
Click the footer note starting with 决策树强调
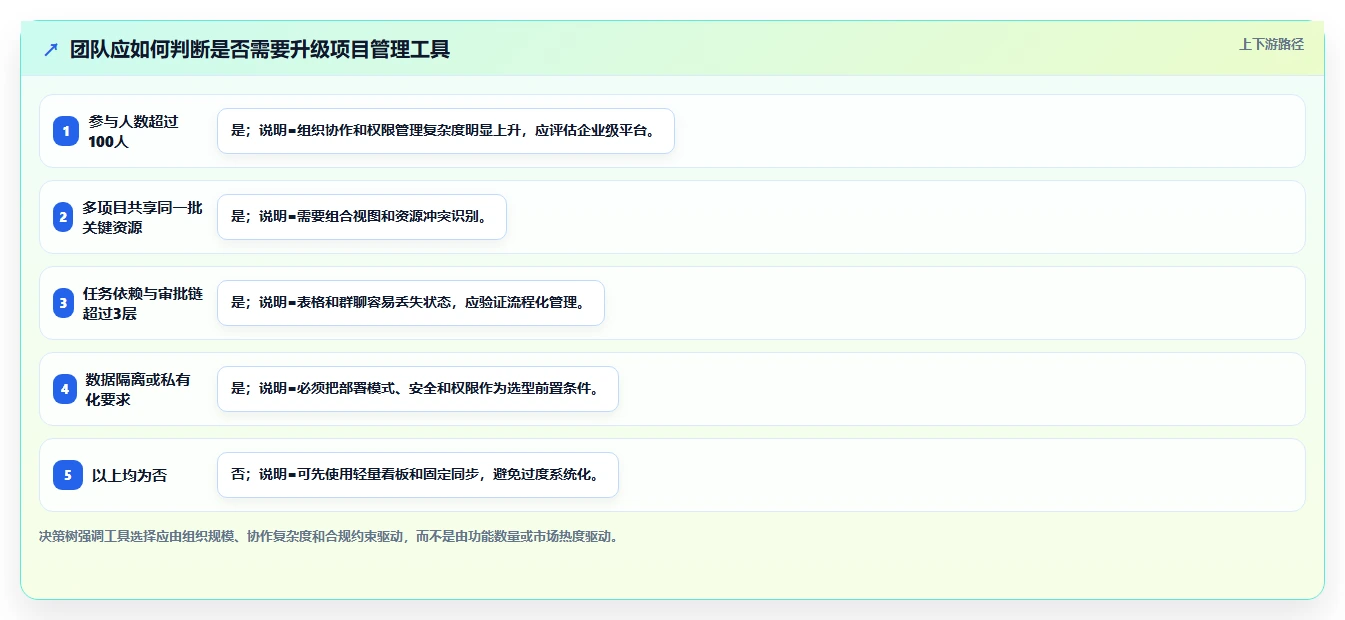coord(329,537)
